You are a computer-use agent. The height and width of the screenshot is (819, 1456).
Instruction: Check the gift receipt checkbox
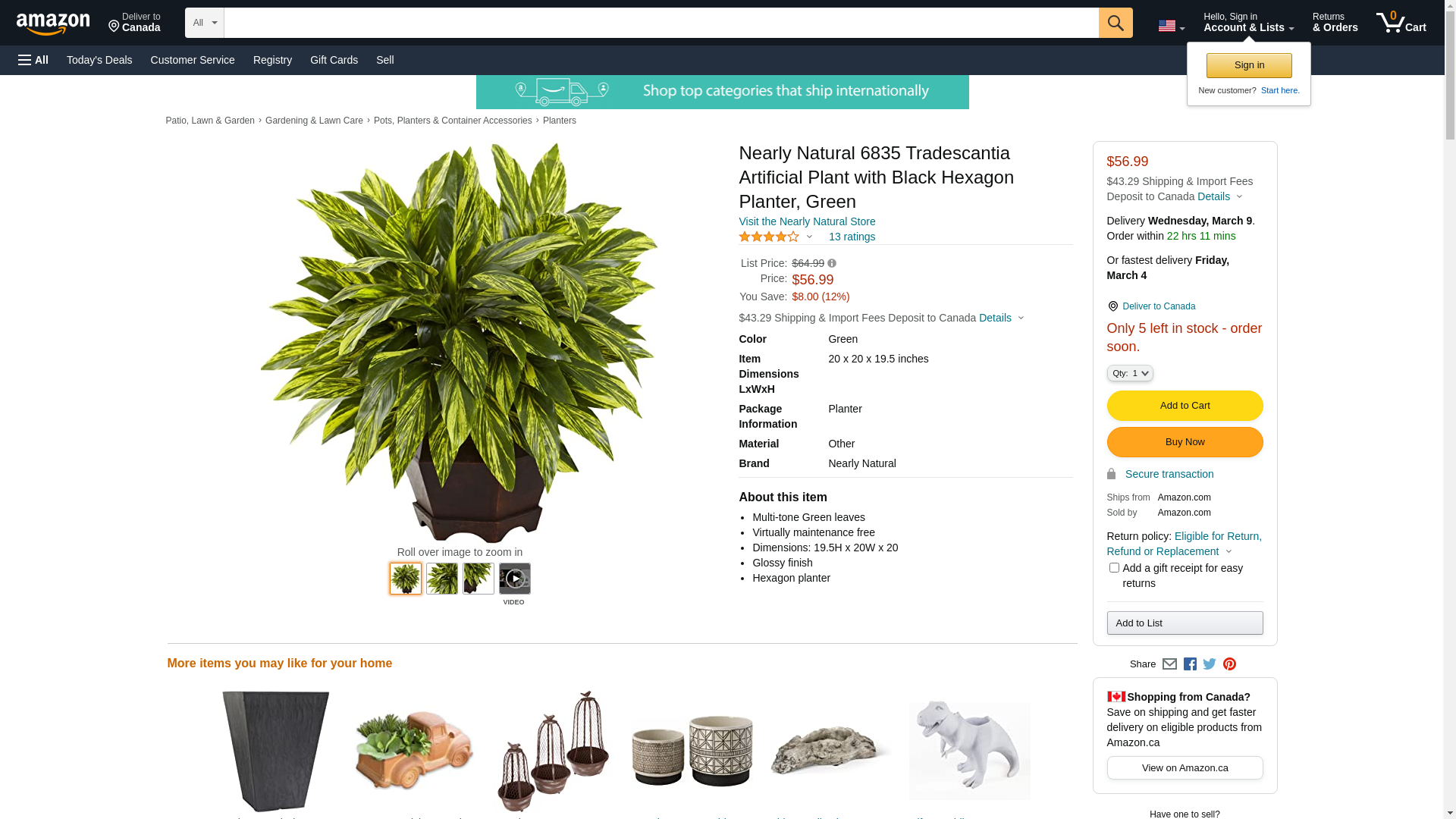[x=1114, y=568]
